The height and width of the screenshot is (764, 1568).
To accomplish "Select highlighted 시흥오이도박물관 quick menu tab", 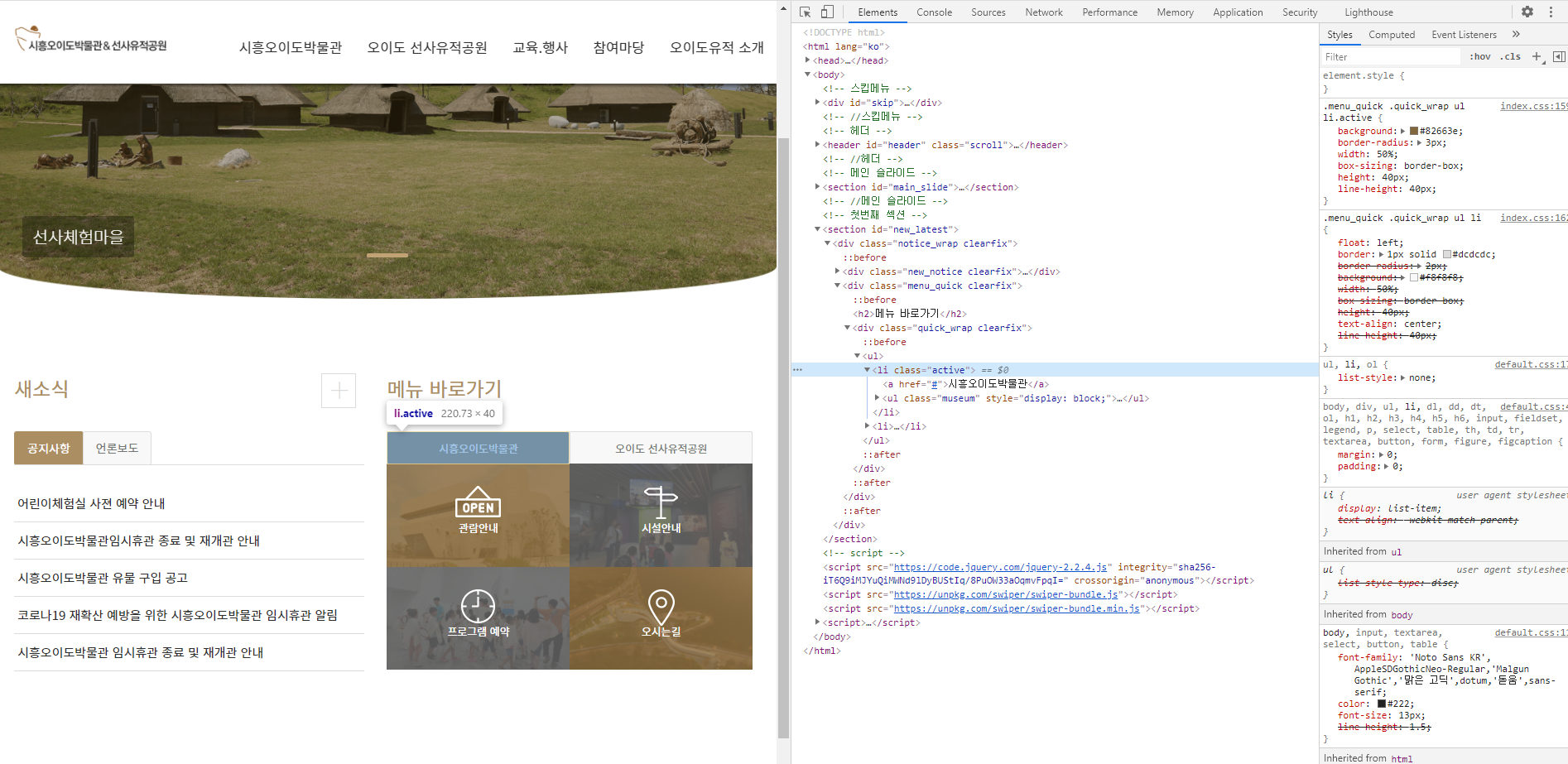I will point(478,448).
